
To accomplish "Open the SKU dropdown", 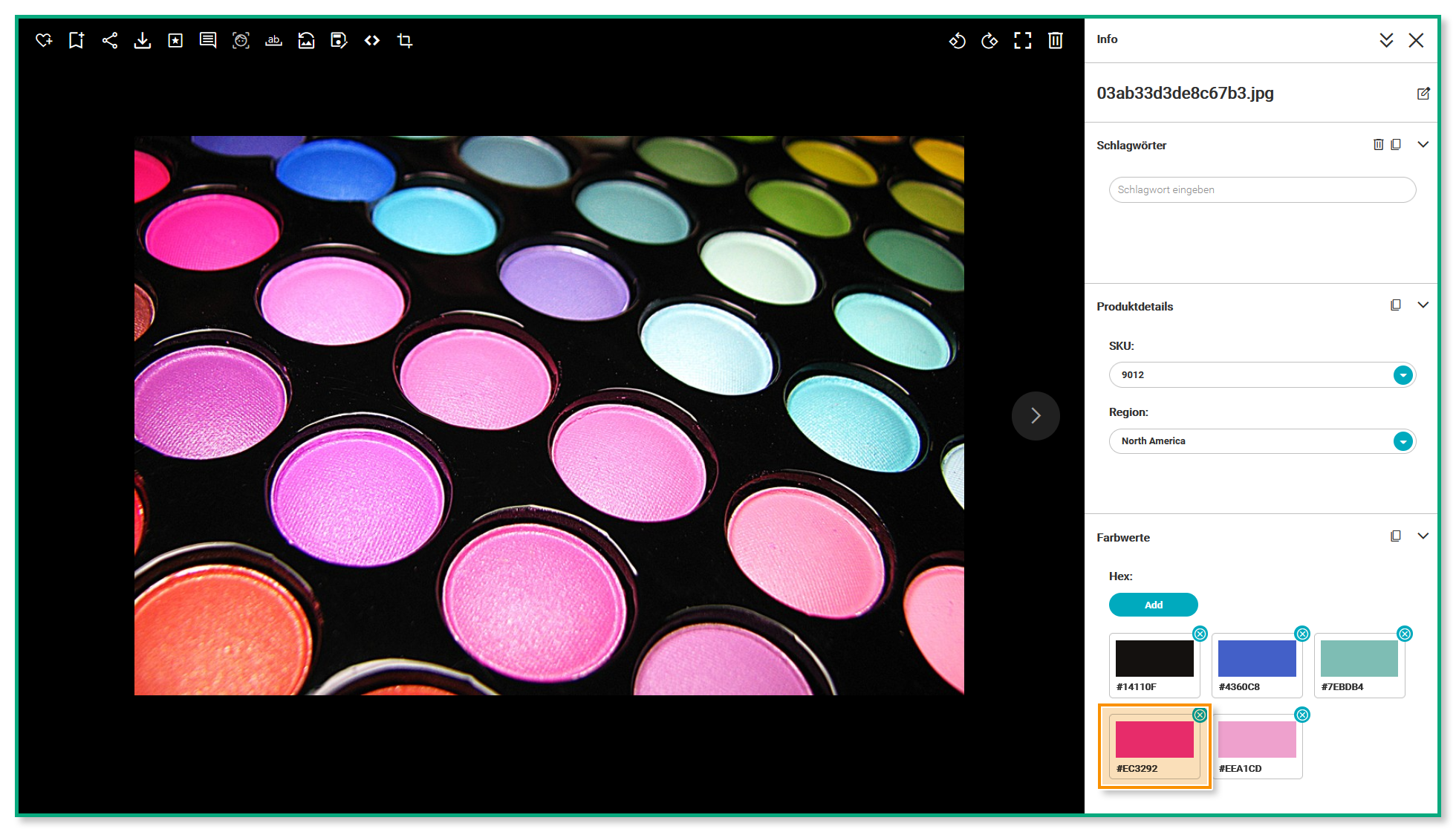I will (x=1403, y=375).
